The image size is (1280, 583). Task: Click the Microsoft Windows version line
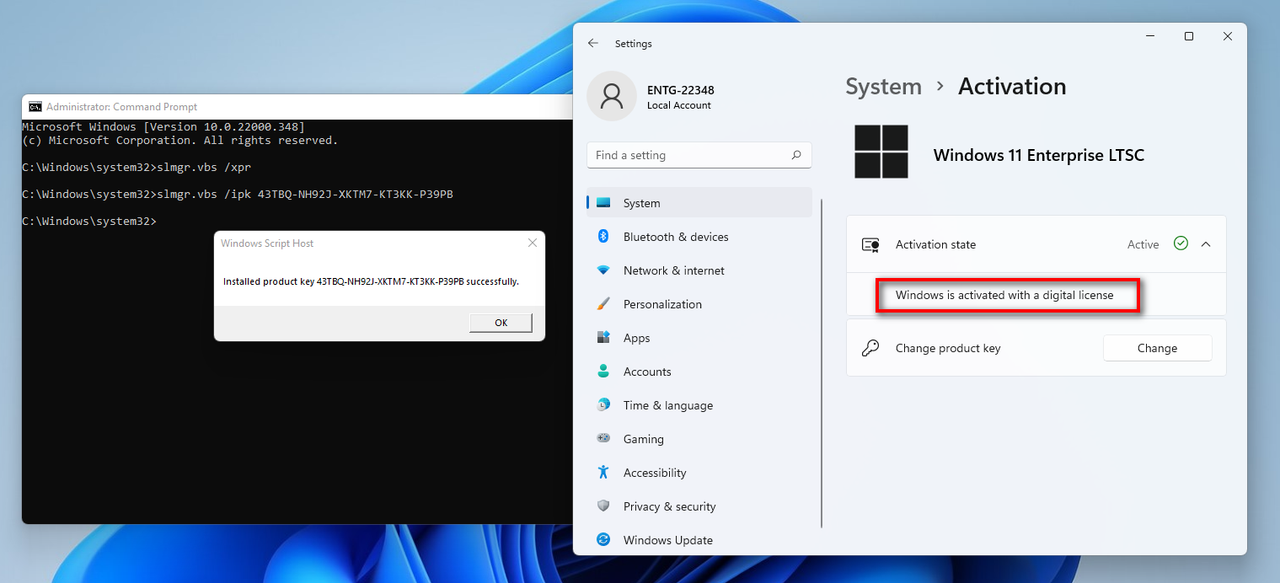164,127
